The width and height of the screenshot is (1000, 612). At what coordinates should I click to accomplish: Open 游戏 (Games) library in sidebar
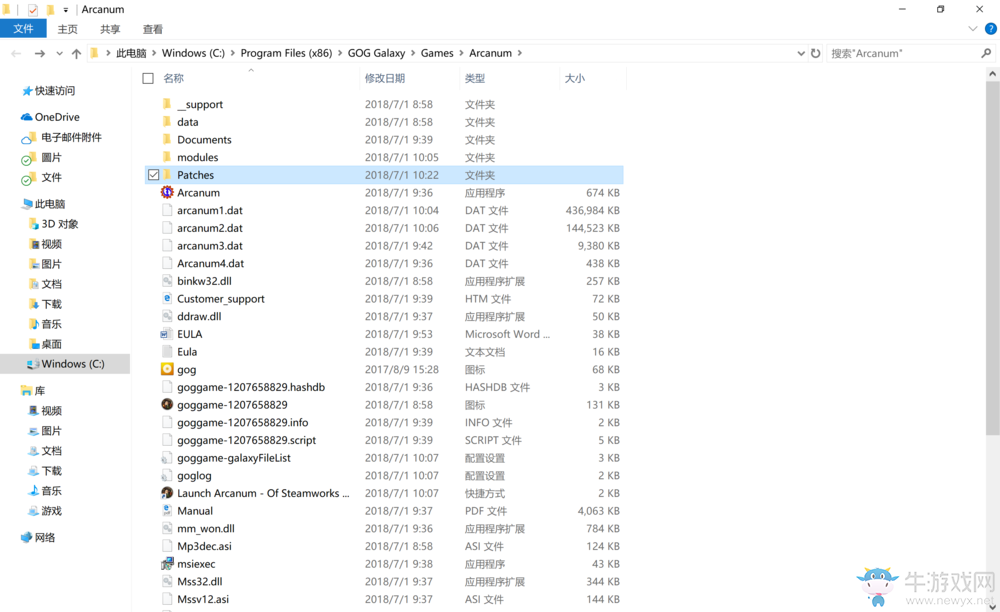click(x=45, y=511)
